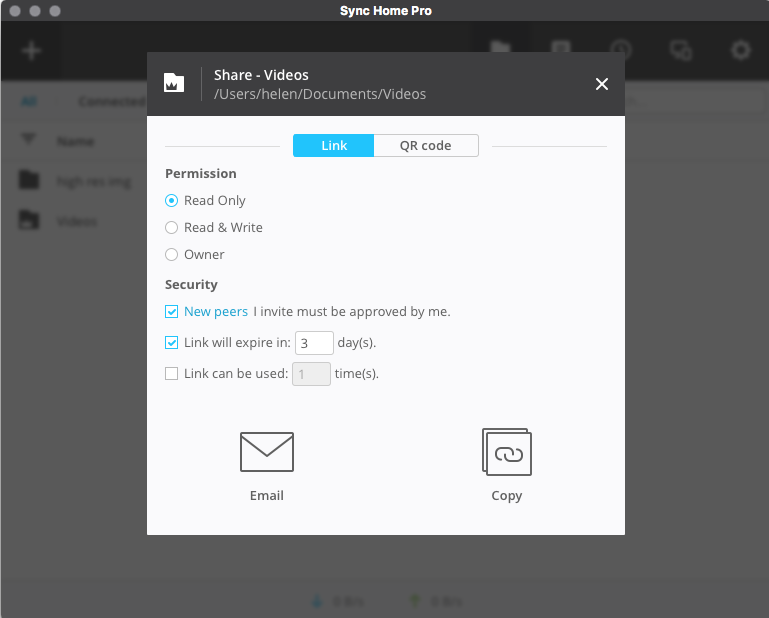Click the macOS green zoom window button

[55, 11]
